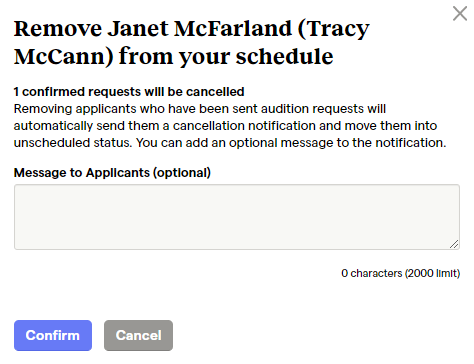Close the remove-from-schedule dialog with X
This screenshot has height=364, width=474.
point(460,14)
